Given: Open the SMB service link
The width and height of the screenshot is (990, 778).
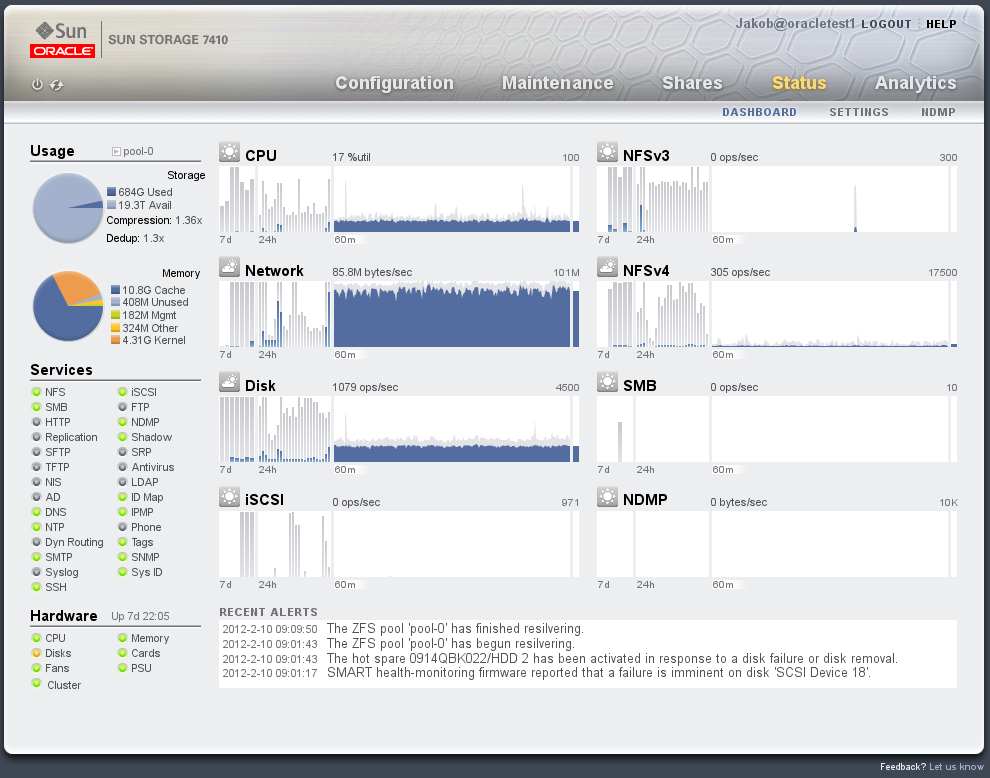Looking at the screenshot, I should (56, 407).
